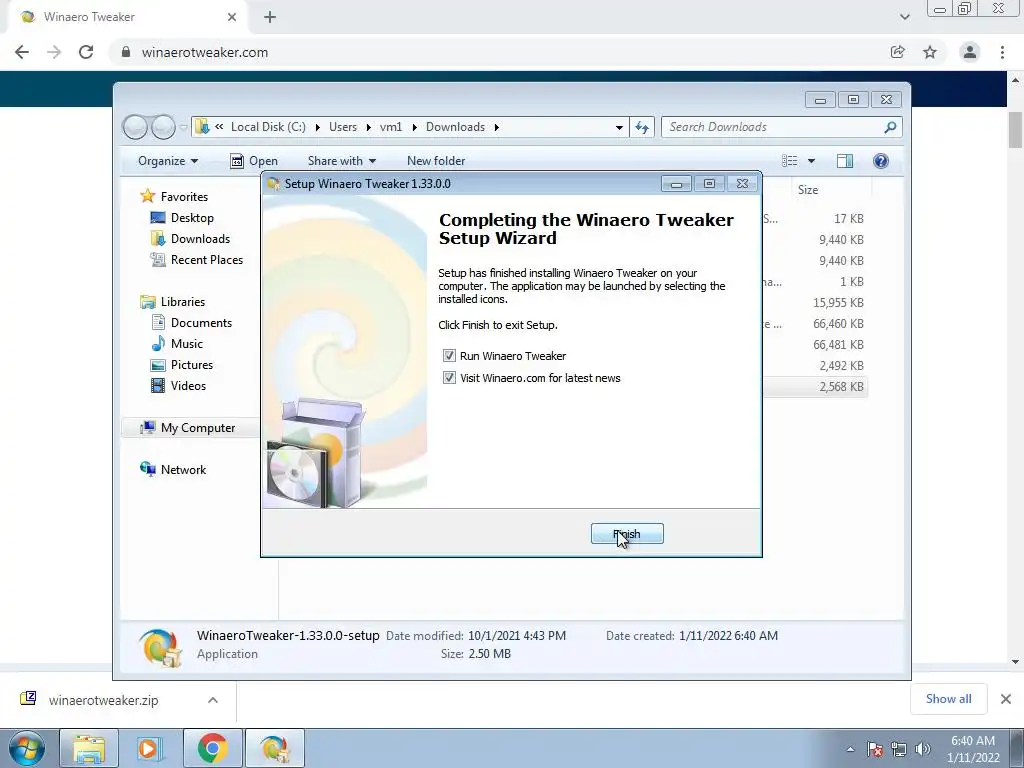
Task: Select Network in Explorer sidebar
Action: pos(183,470)
